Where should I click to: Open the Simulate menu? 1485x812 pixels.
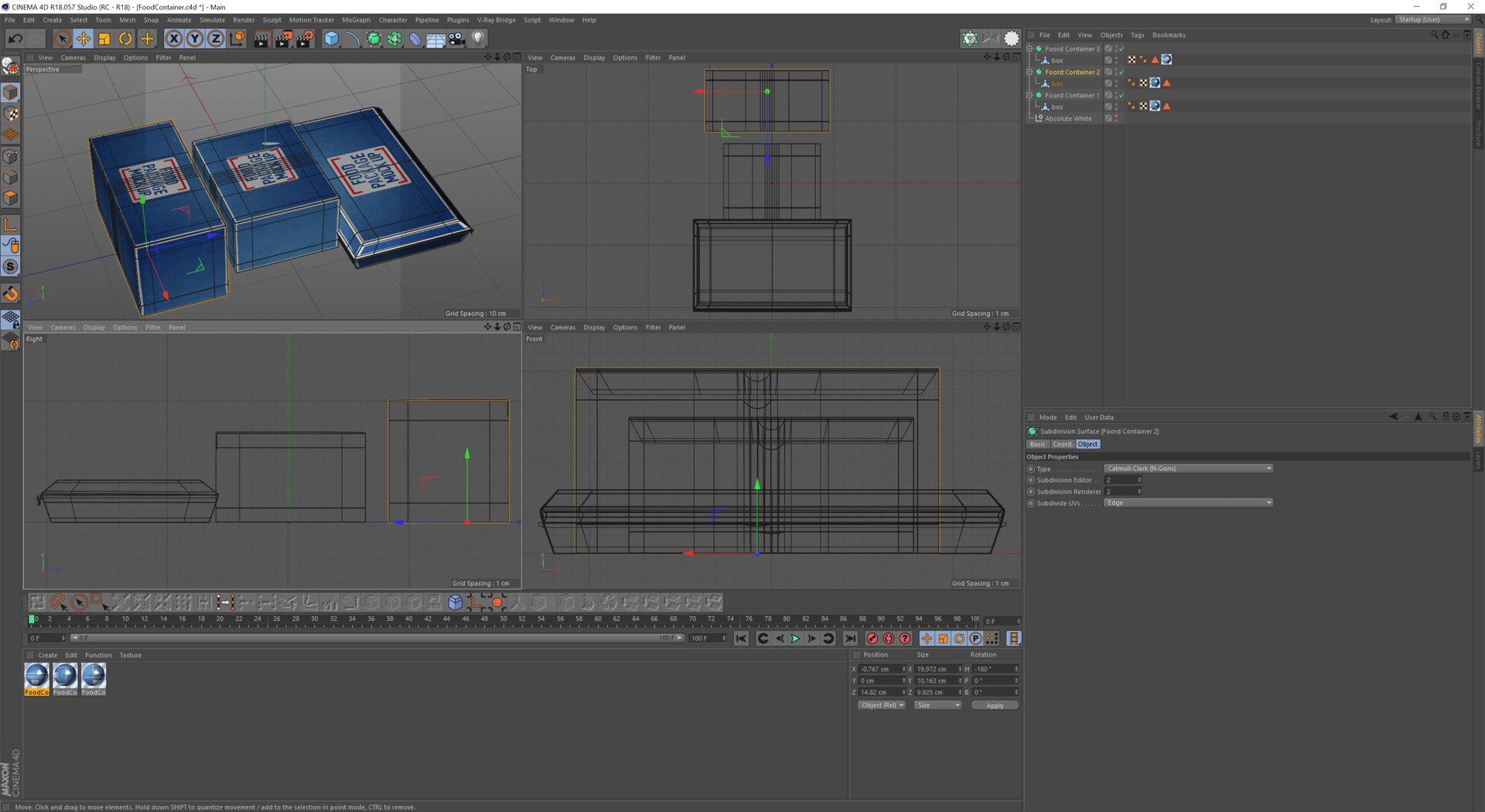pyautogui.click(x=212, y=20)
